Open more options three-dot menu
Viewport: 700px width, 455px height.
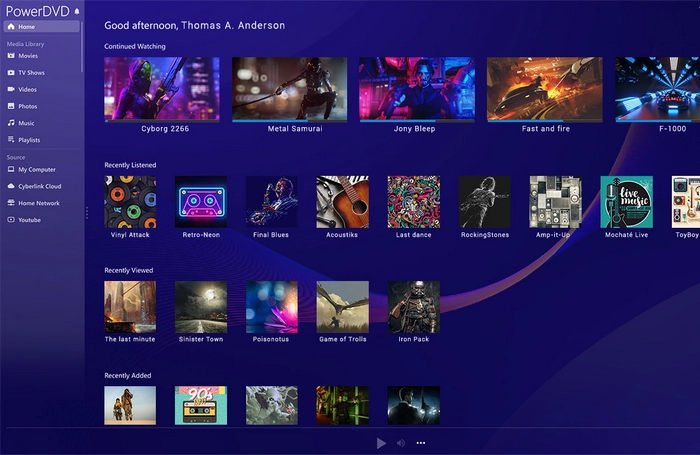pyautogui.click(x=421, y=443)
